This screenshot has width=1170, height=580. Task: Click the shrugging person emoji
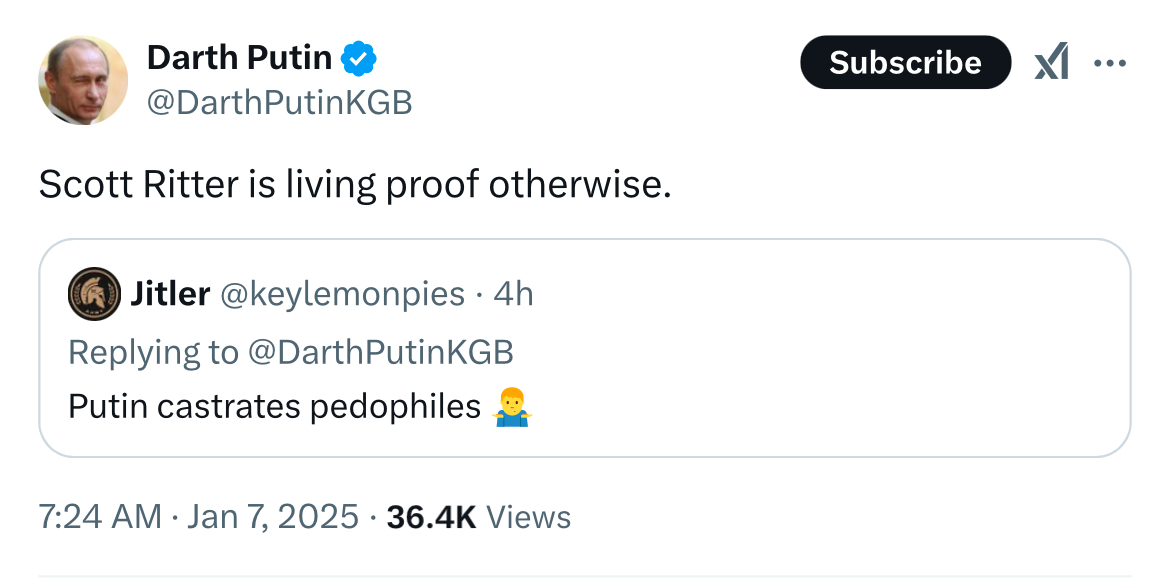pyautogui.click(x=513, y=407)
